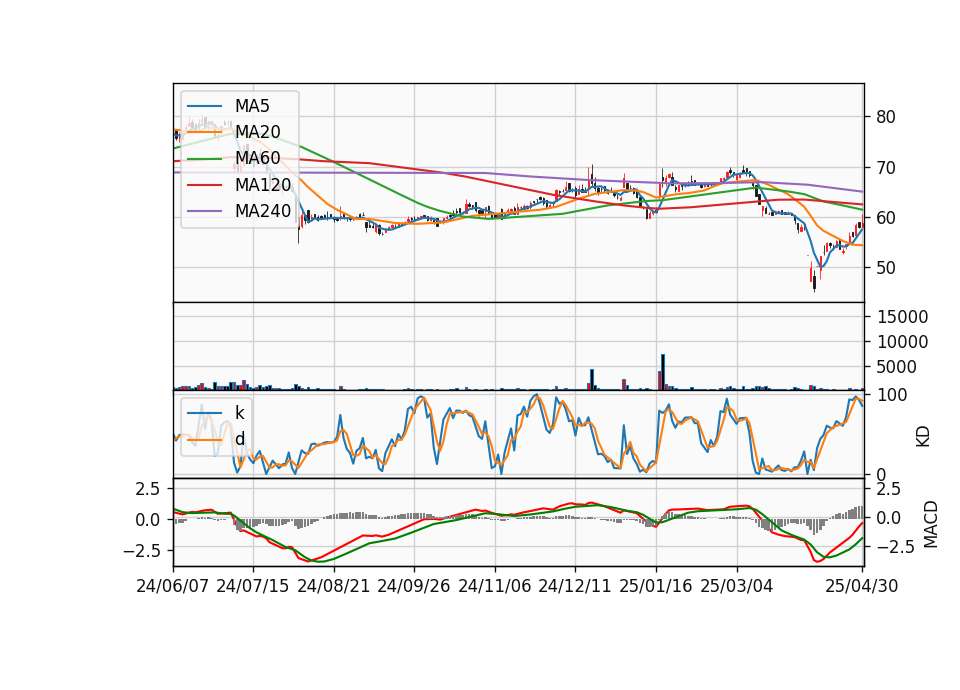Click the 24/08/21 date axis label
Screen dimensions: 960x690
[334, 586]
